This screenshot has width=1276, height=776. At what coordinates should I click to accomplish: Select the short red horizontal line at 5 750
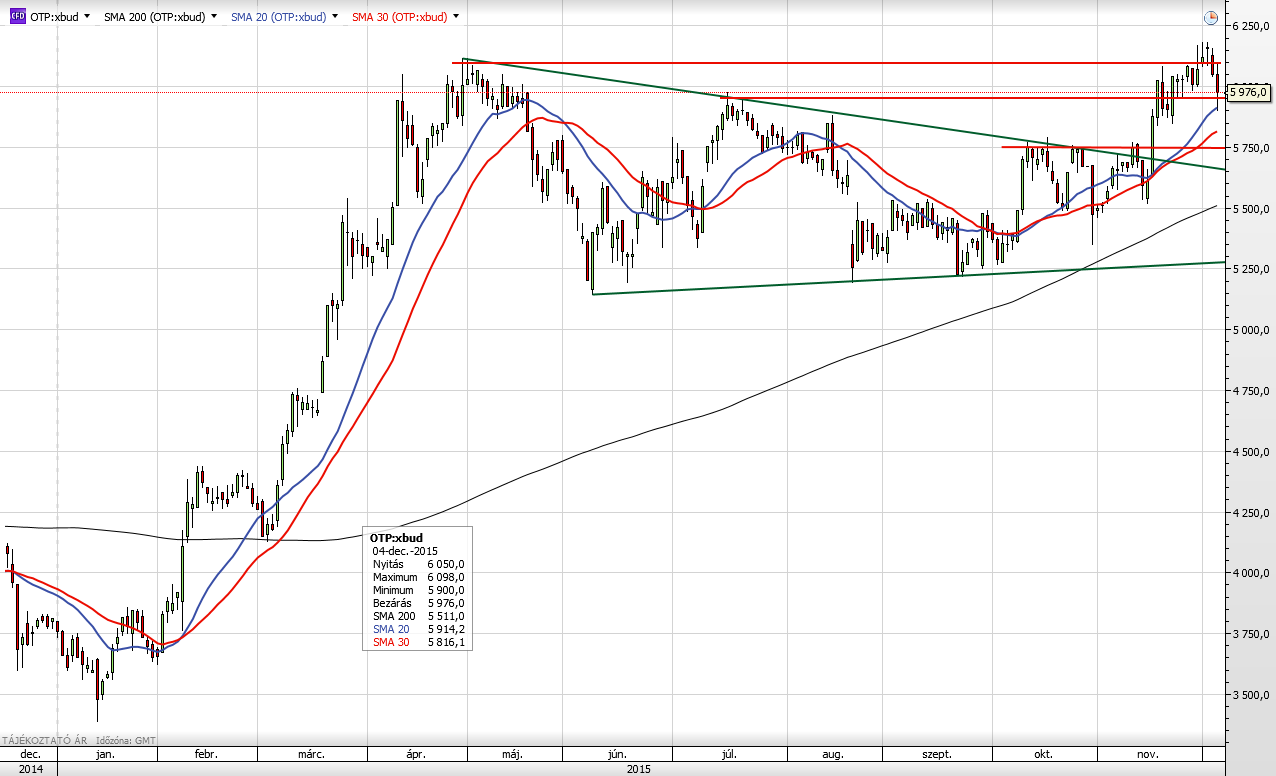pyautogui.click(x=1113, y=147)
